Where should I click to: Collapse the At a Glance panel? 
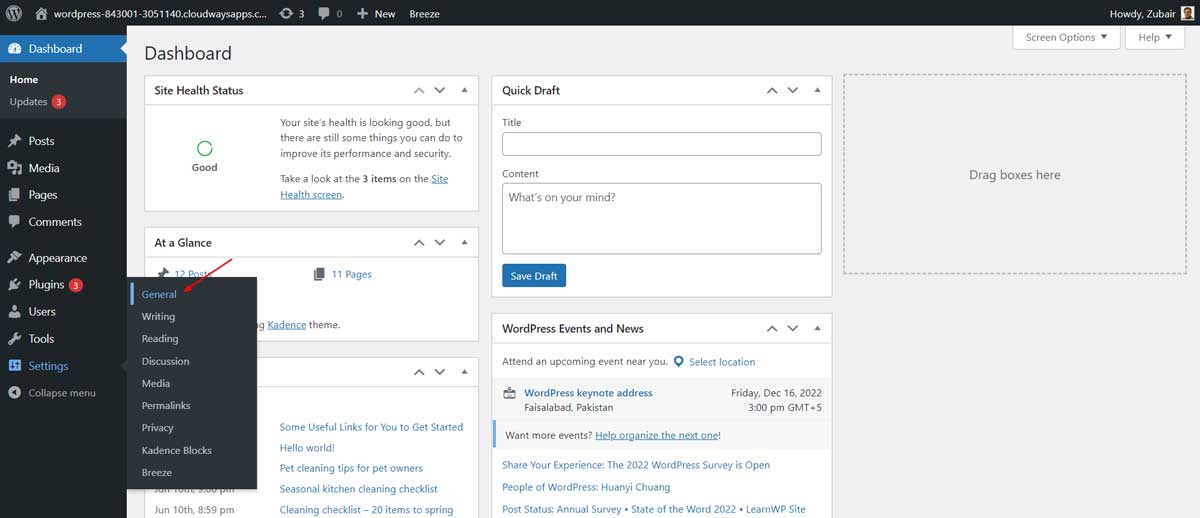463,242
